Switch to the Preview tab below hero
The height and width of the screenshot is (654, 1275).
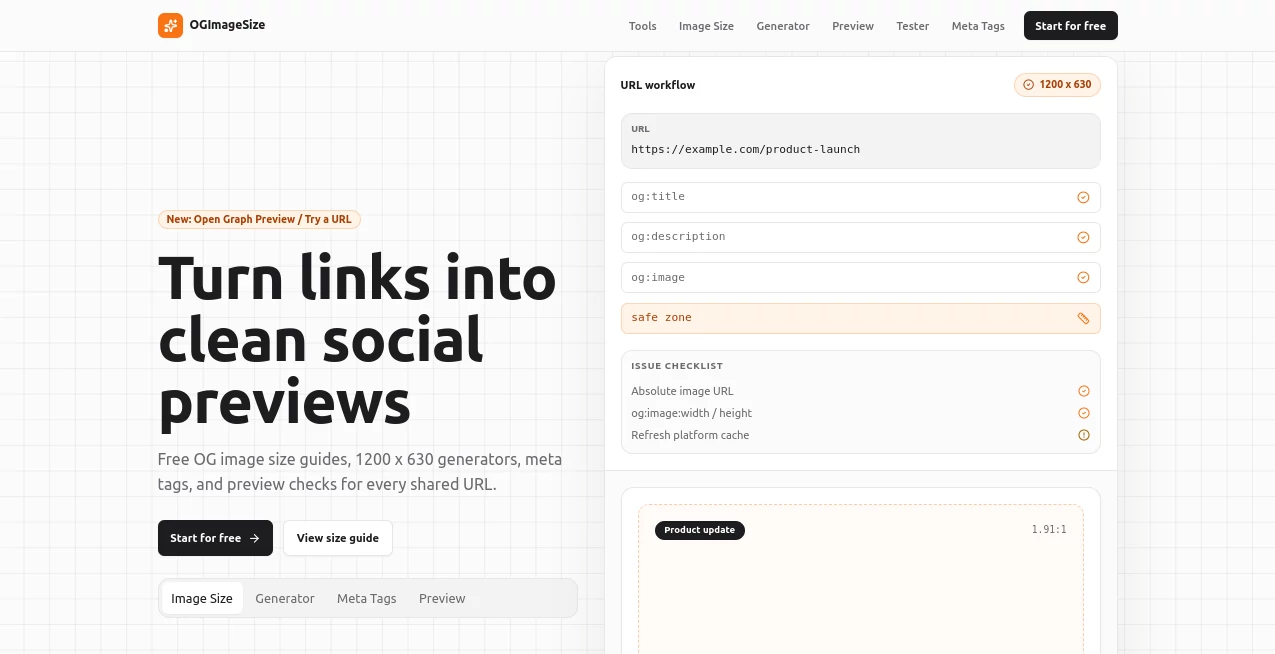[x=442, y=598]
